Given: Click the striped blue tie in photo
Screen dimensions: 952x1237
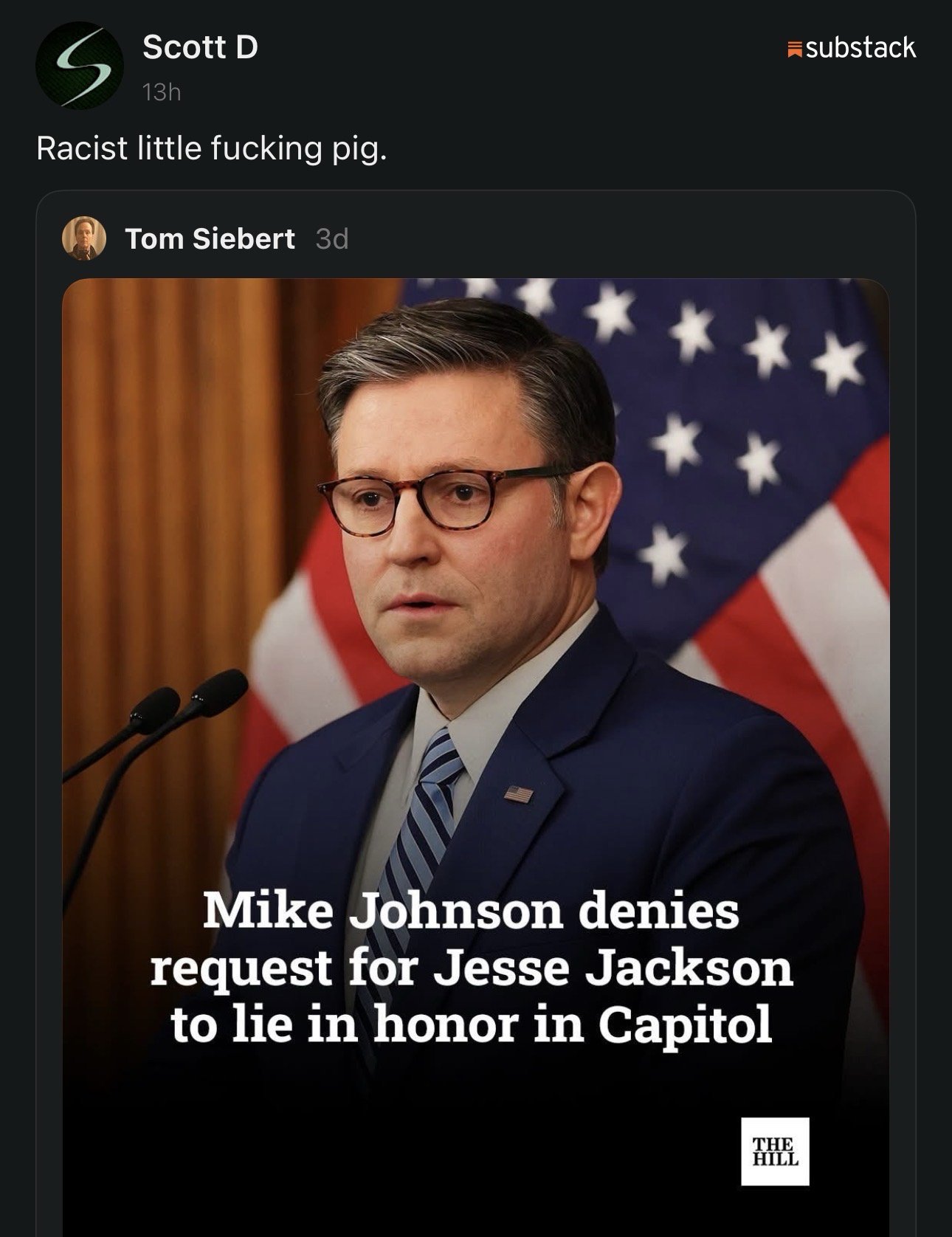Looking at the screenshot, I should click(428, 812).
